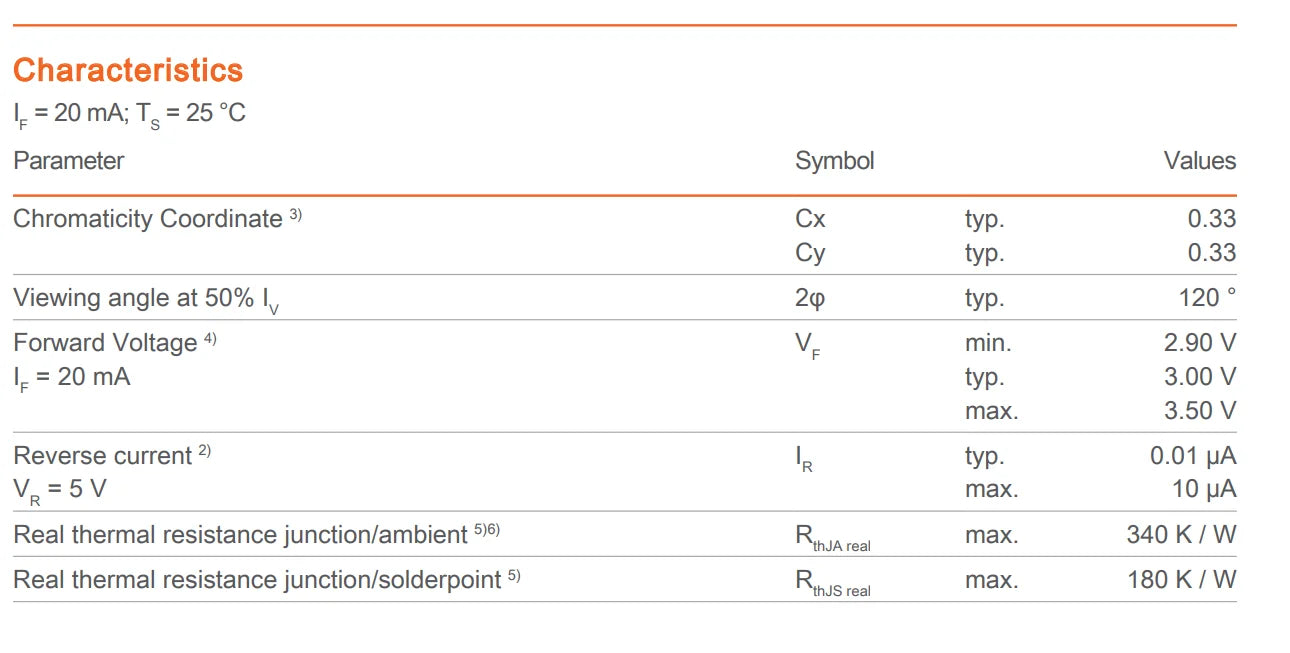Screen dimensions: 1290x653
Task: Click Chromaticity Coordinate parameter text
Action: click(148, 219)
